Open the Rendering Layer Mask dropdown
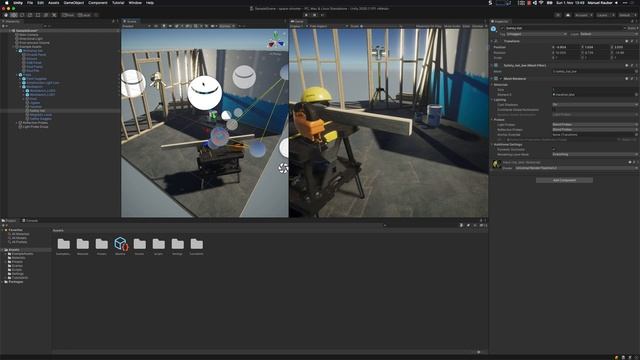Viewport: 640px width, 360px height. pos(594,154)
